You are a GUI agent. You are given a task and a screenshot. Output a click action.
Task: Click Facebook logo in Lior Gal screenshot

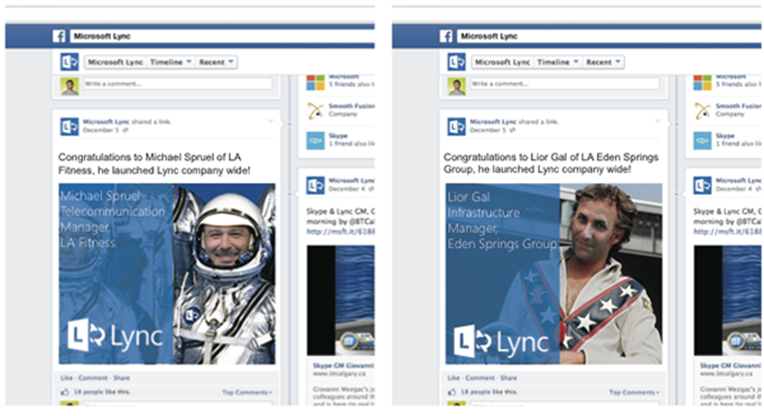[446, 36]
